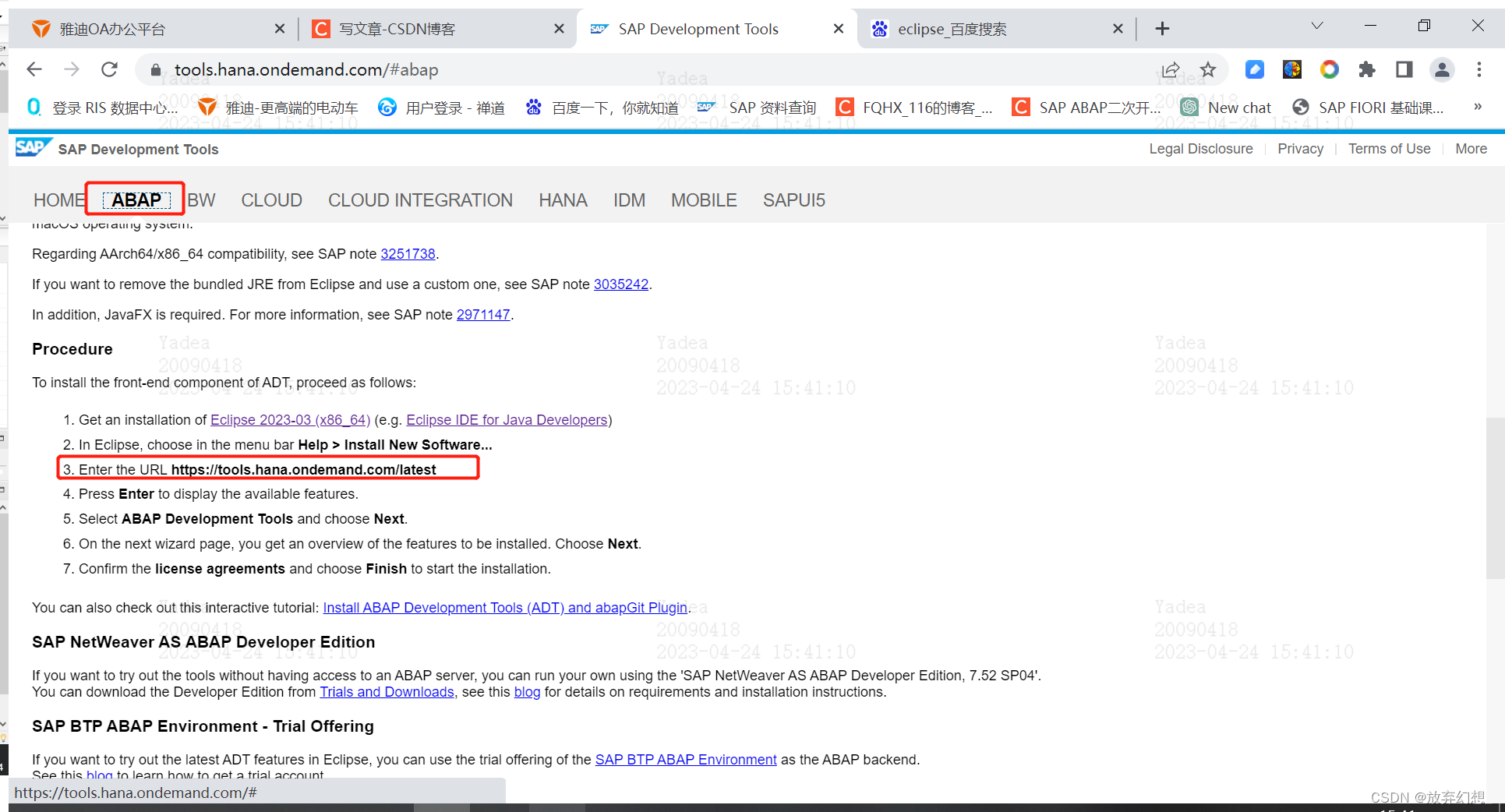1505x812 pixels.
Task: Open the FQHX_116的博客 bookmark
Action: tap(913, 108)
